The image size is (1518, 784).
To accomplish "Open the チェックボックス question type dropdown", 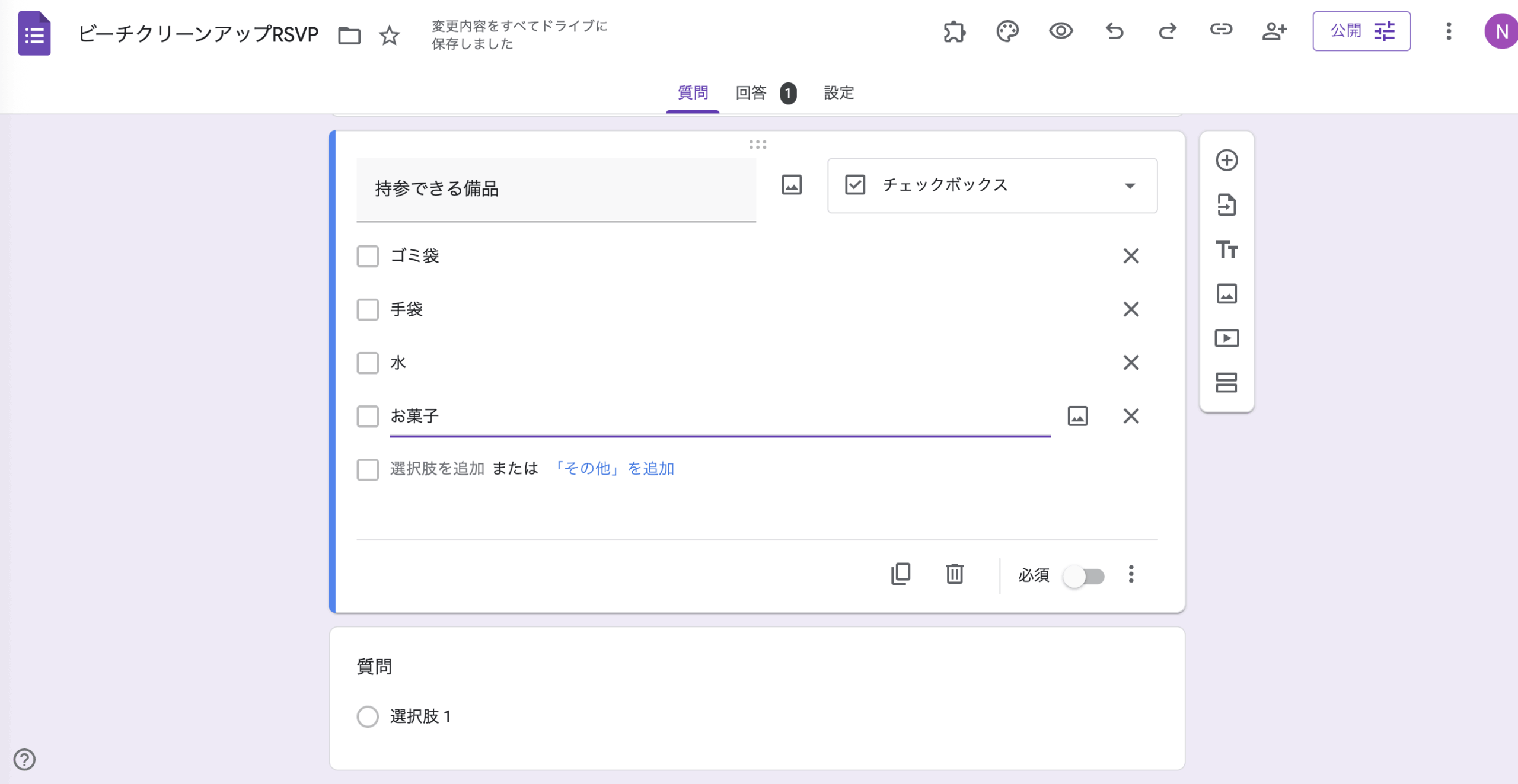I will [992, 185].
